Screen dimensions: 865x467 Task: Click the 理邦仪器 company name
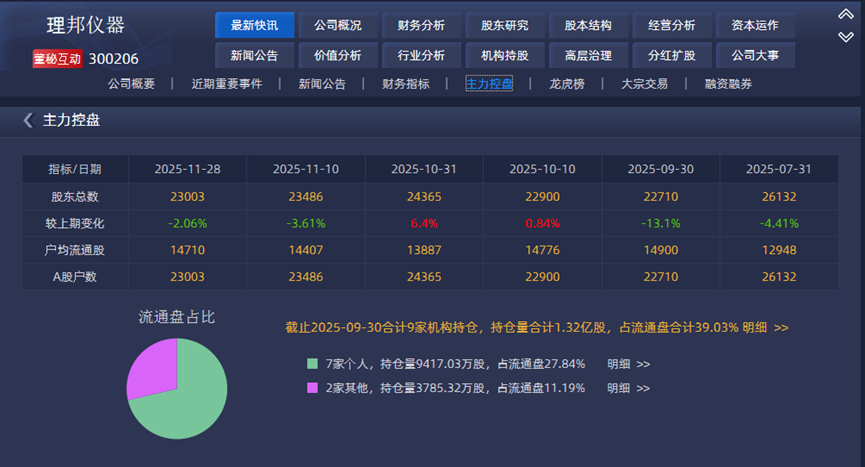click(x=86, y=25)
